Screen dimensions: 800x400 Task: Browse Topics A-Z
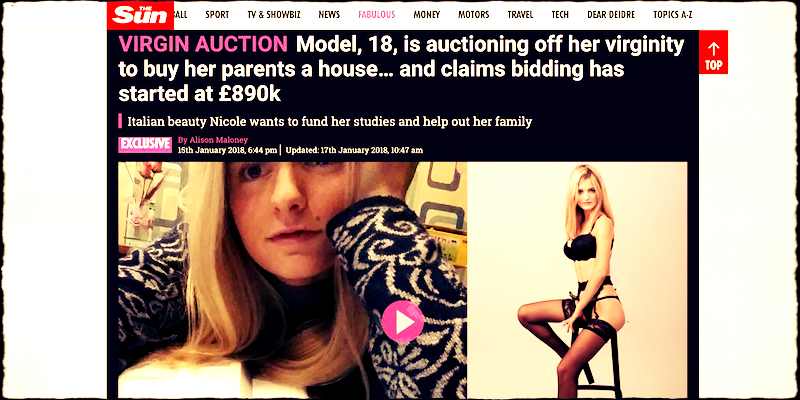click(673, 15)
